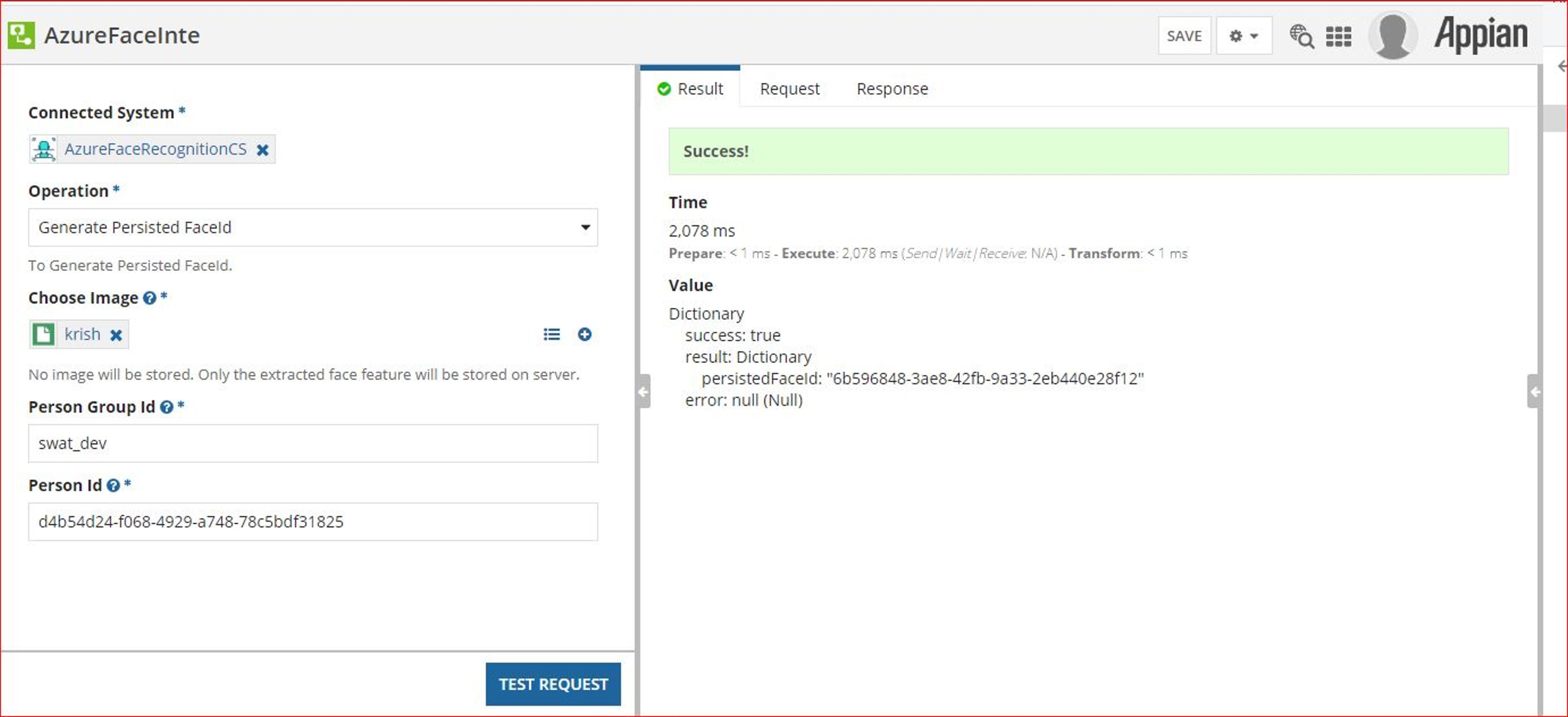Switch to the Response tab
Viewport: 1568px width, 717px height.
(x=892, y=89)
